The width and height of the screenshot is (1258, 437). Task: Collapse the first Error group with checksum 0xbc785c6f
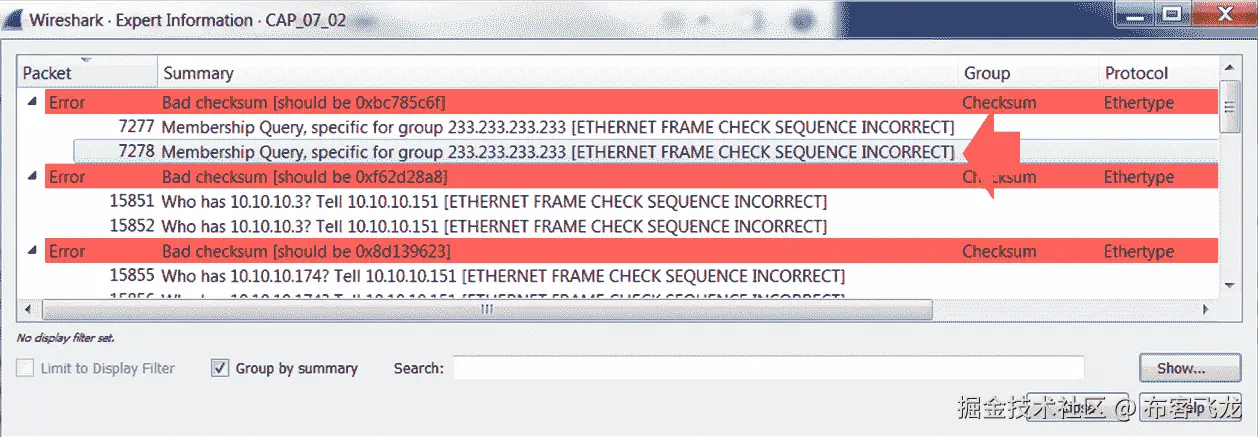pos(33,102)
